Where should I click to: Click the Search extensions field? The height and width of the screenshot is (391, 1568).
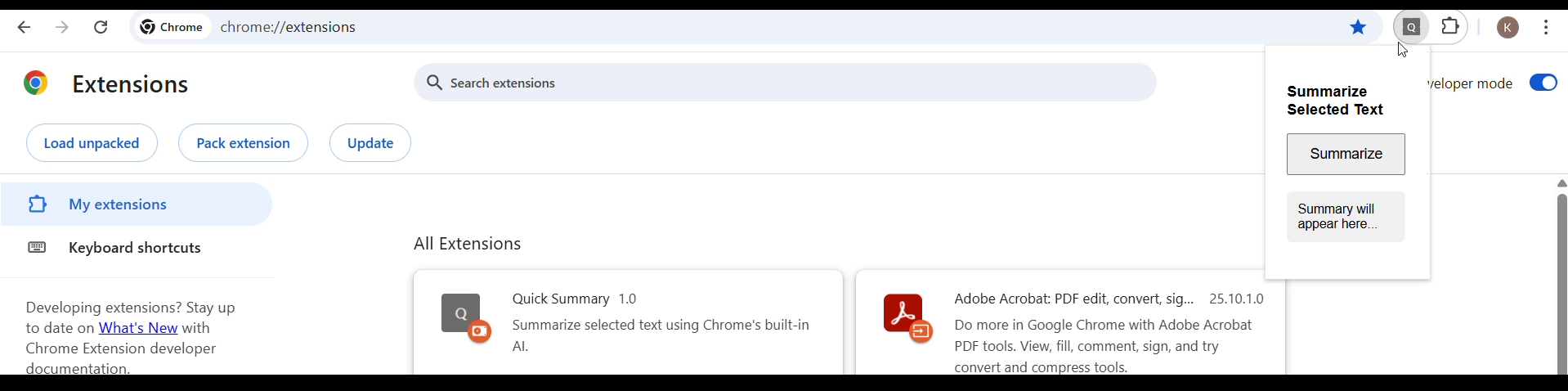point(785,83)
